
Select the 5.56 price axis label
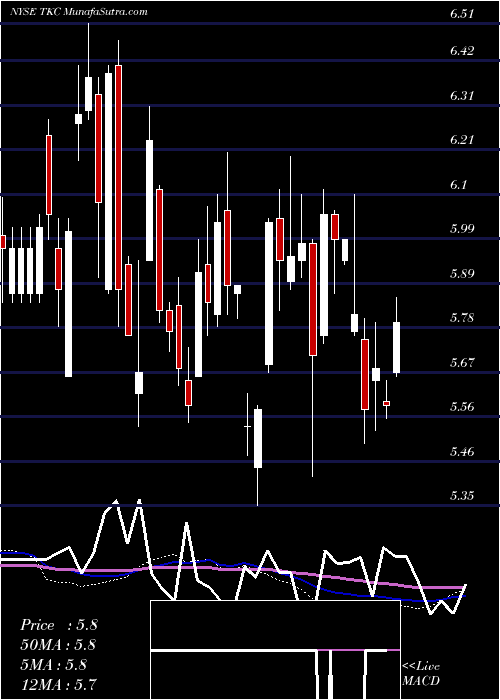pyautogui.click(x=462, y=407)
